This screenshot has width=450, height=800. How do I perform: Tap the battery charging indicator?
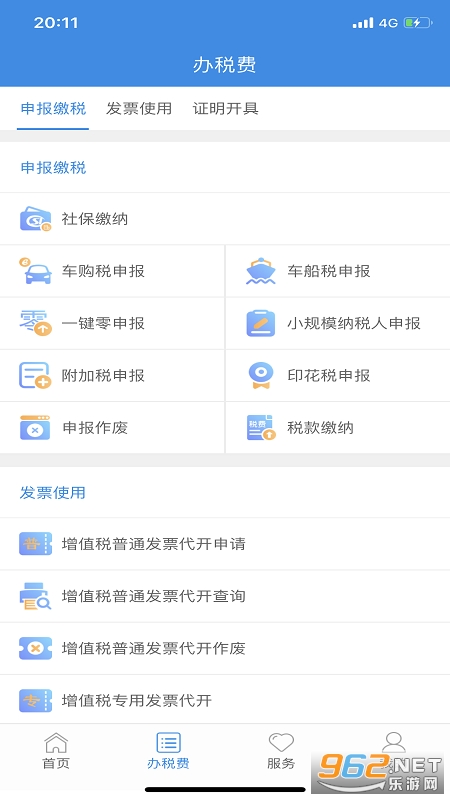pos(418,23)
